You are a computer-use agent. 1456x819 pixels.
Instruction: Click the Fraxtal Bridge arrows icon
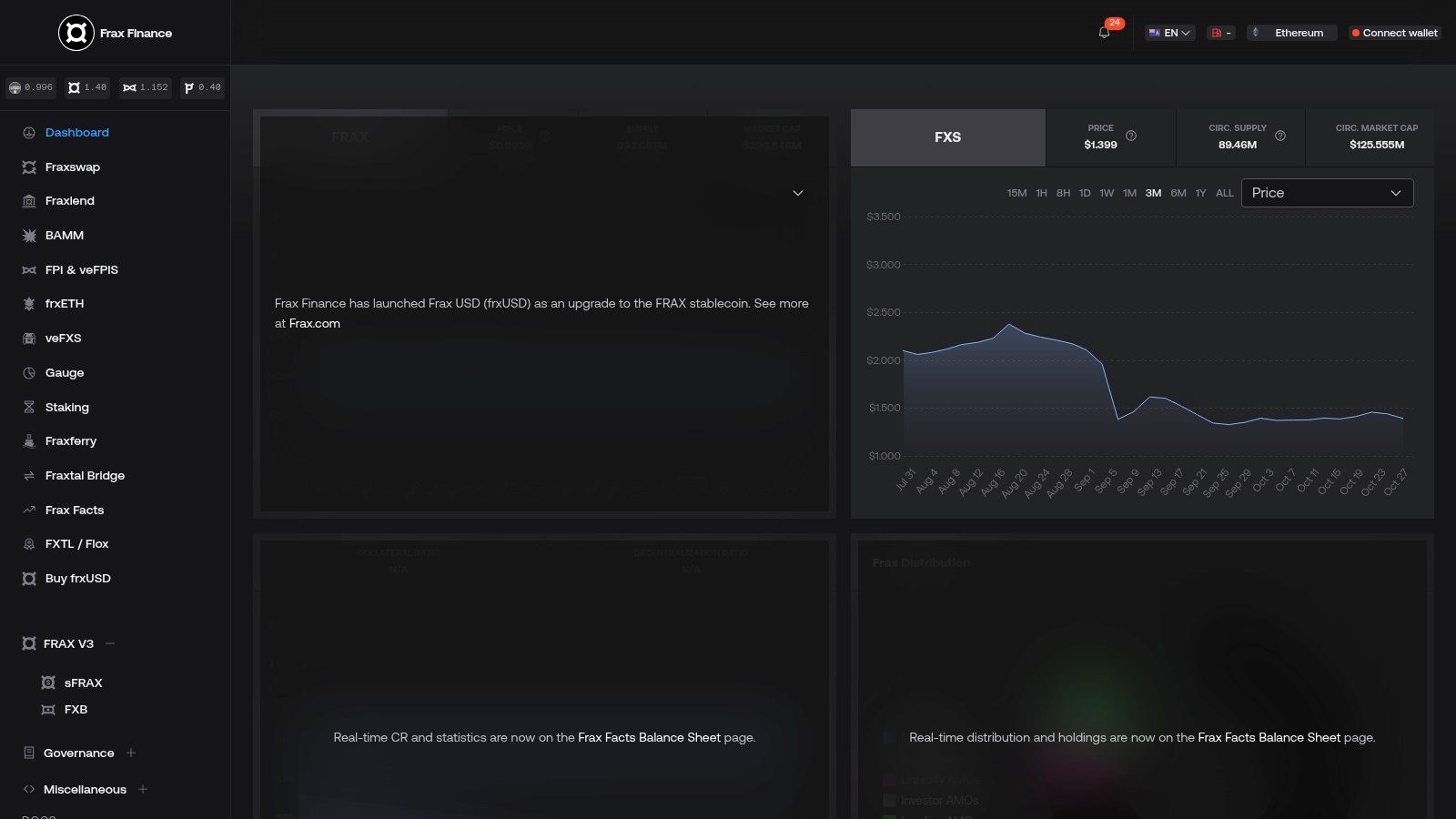coord(29,476)
